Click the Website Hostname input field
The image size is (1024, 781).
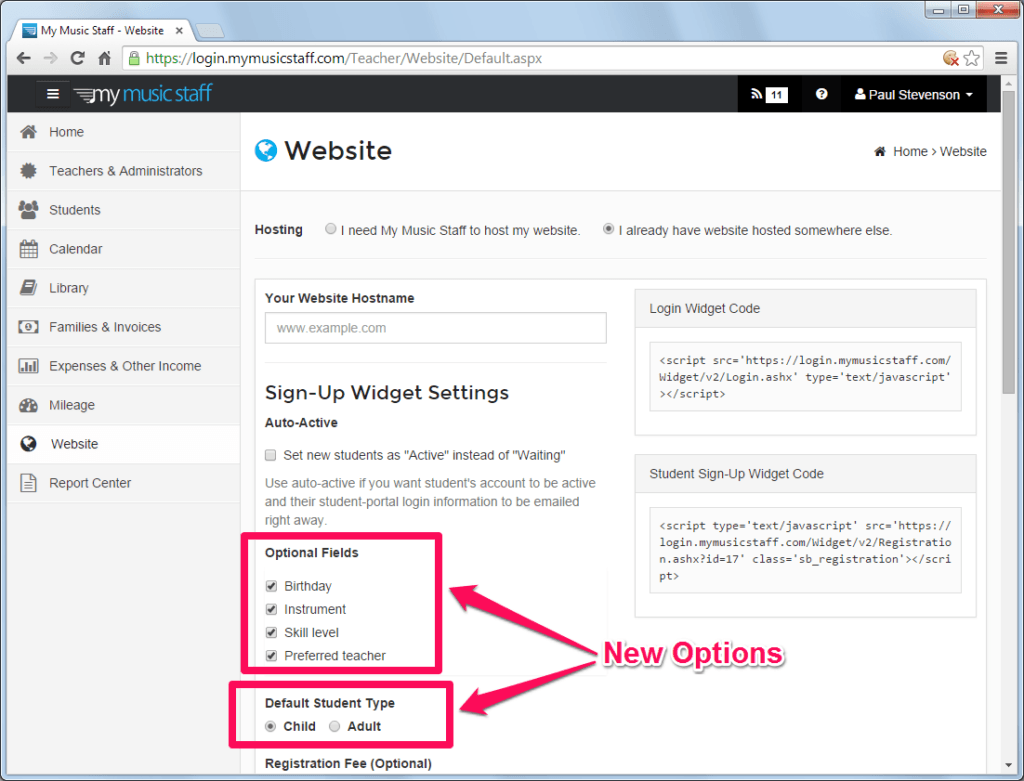[x=435, y=328]
